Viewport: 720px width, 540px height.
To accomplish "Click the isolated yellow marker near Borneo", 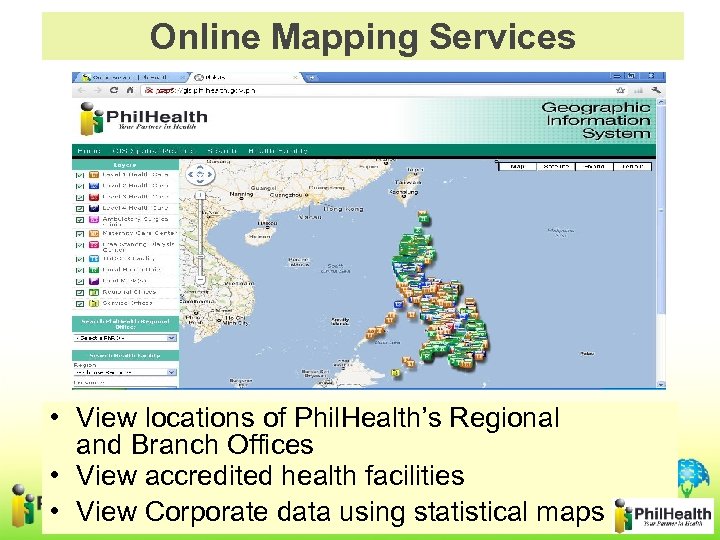I will [x=395, y=373].
